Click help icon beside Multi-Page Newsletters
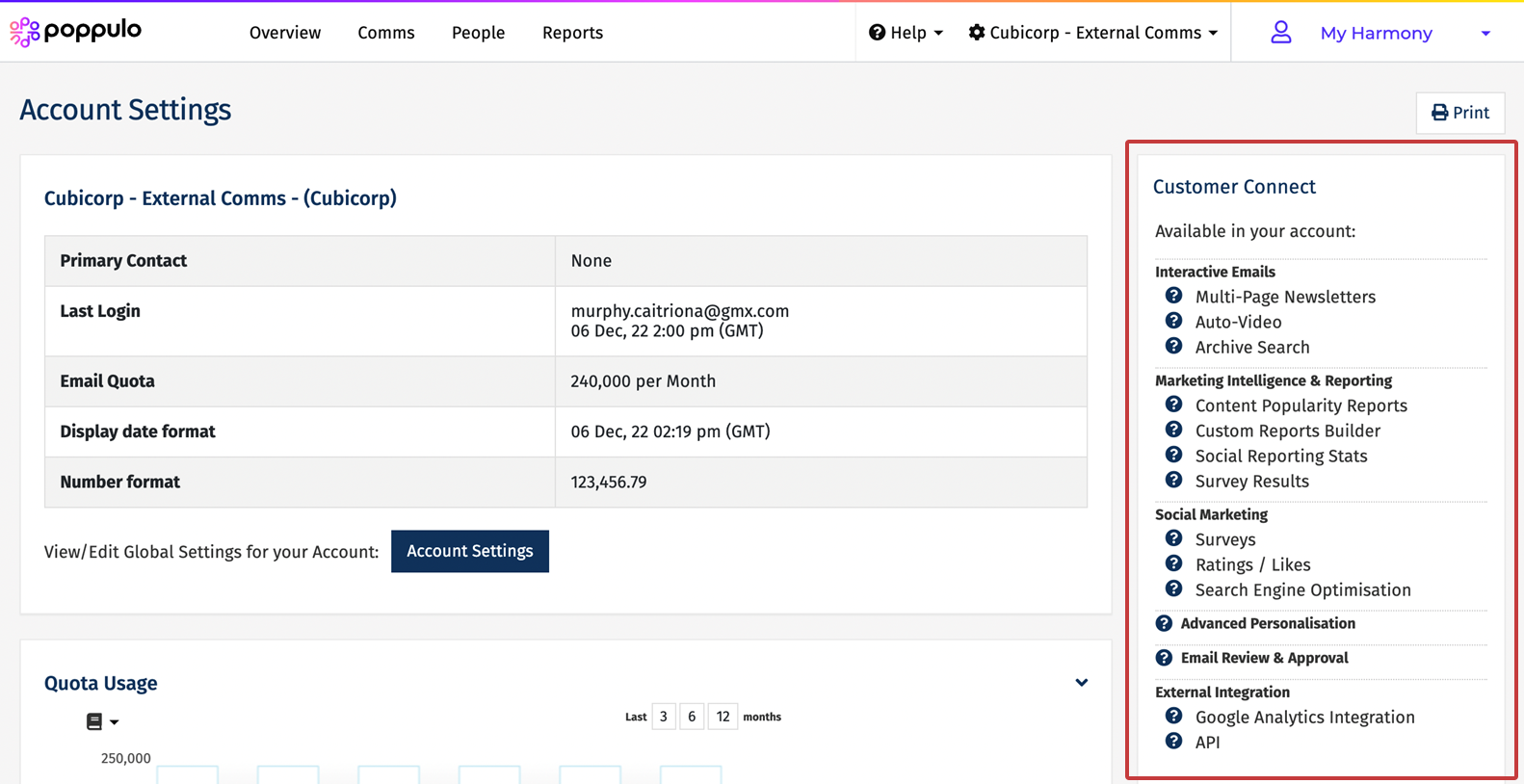Screen dimensions: 1524x784 tap(1173, 296)
